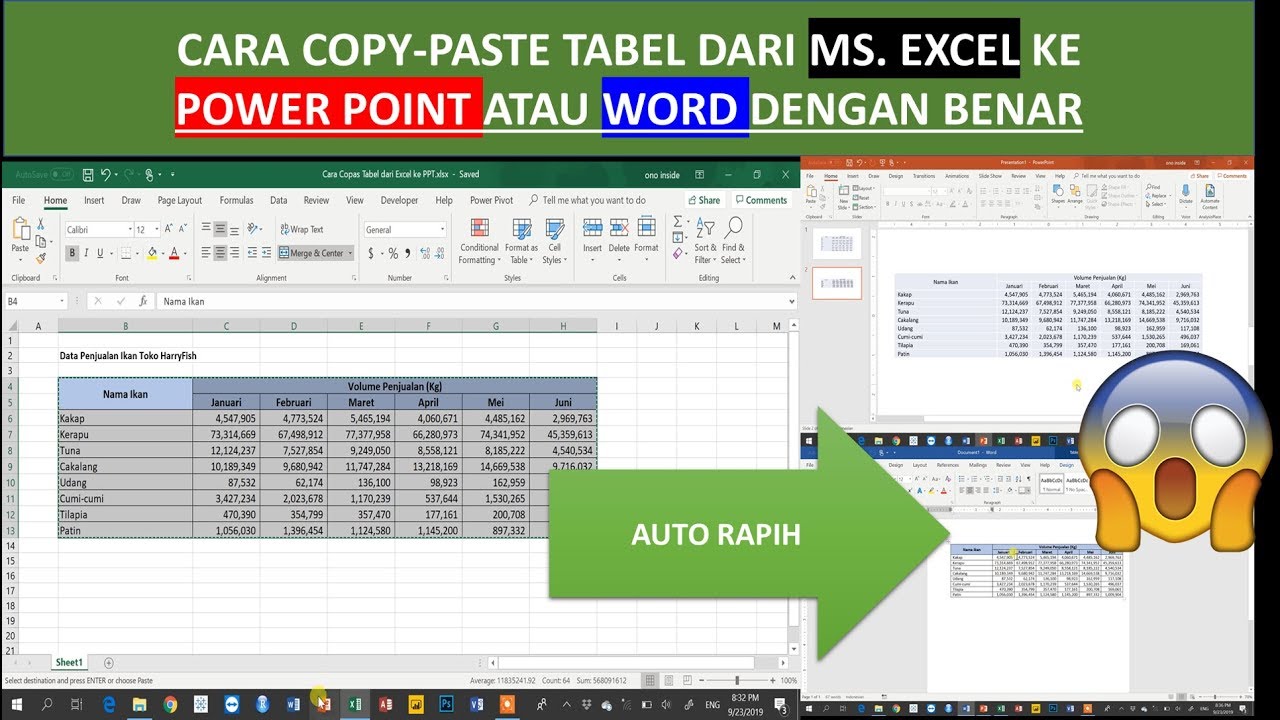
Task: Increase font size with A-up icon
Action: (169, 229)
